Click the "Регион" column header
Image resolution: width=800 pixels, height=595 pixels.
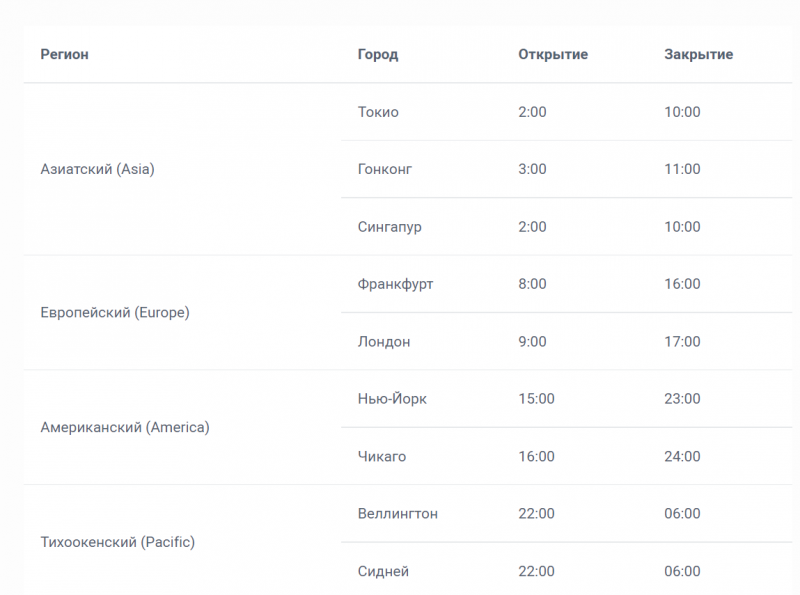pos(64,54)
